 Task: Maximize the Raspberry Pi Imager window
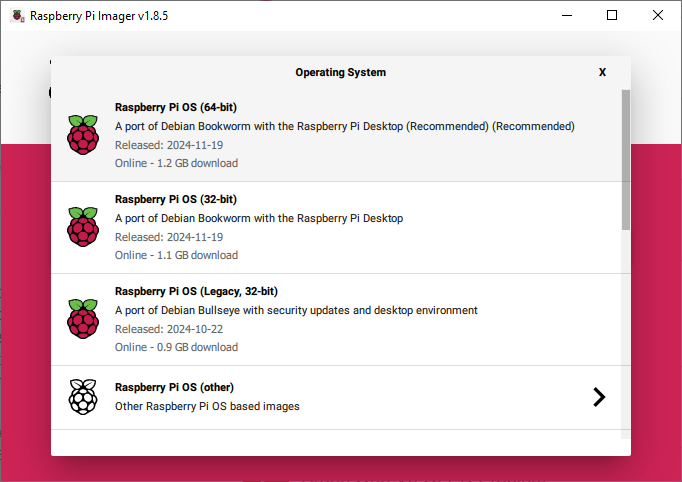(x=612, y=15)
